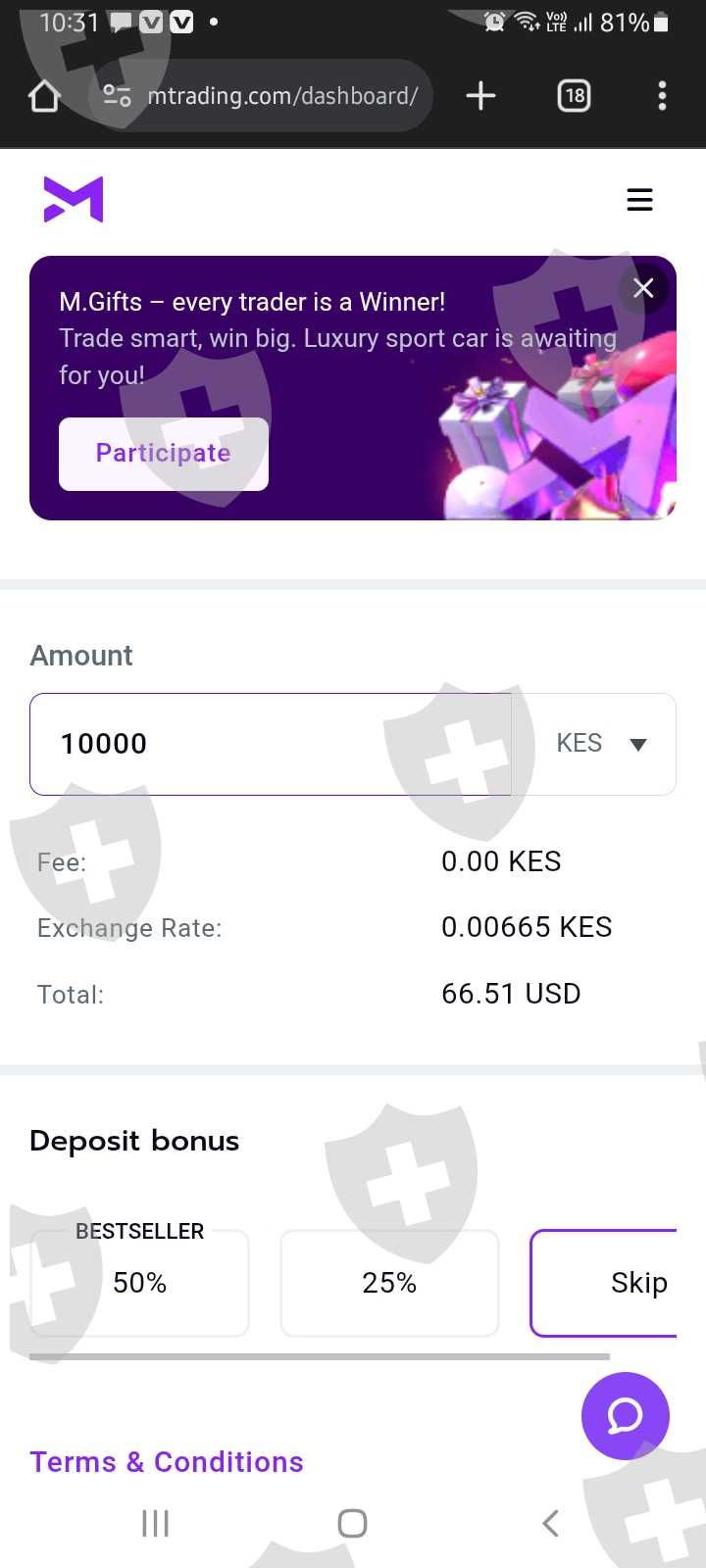
Task: Tap the MTrading logo
Action: [74, 200]
